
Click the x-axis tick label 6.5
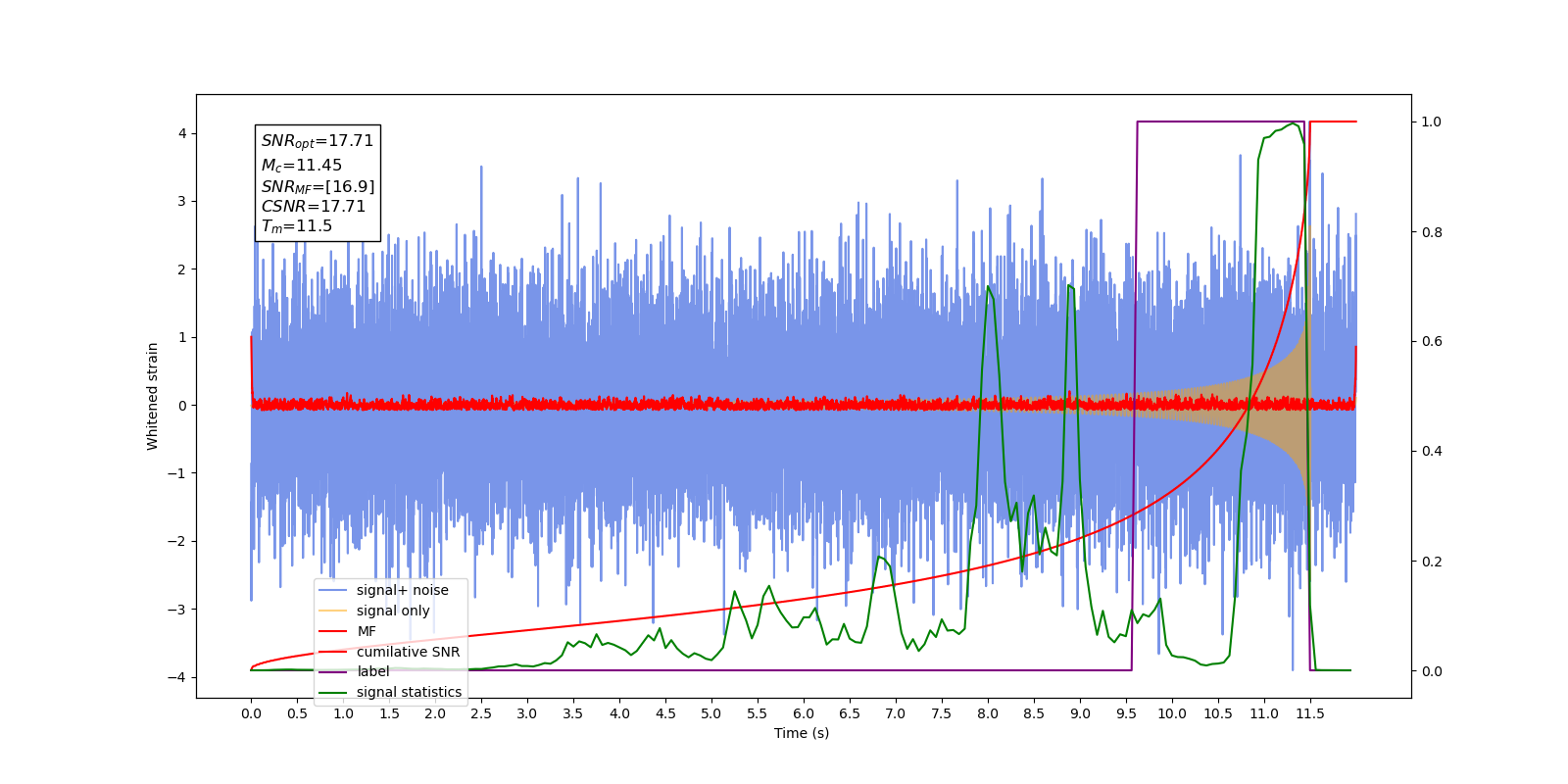(x=850, y=713)
